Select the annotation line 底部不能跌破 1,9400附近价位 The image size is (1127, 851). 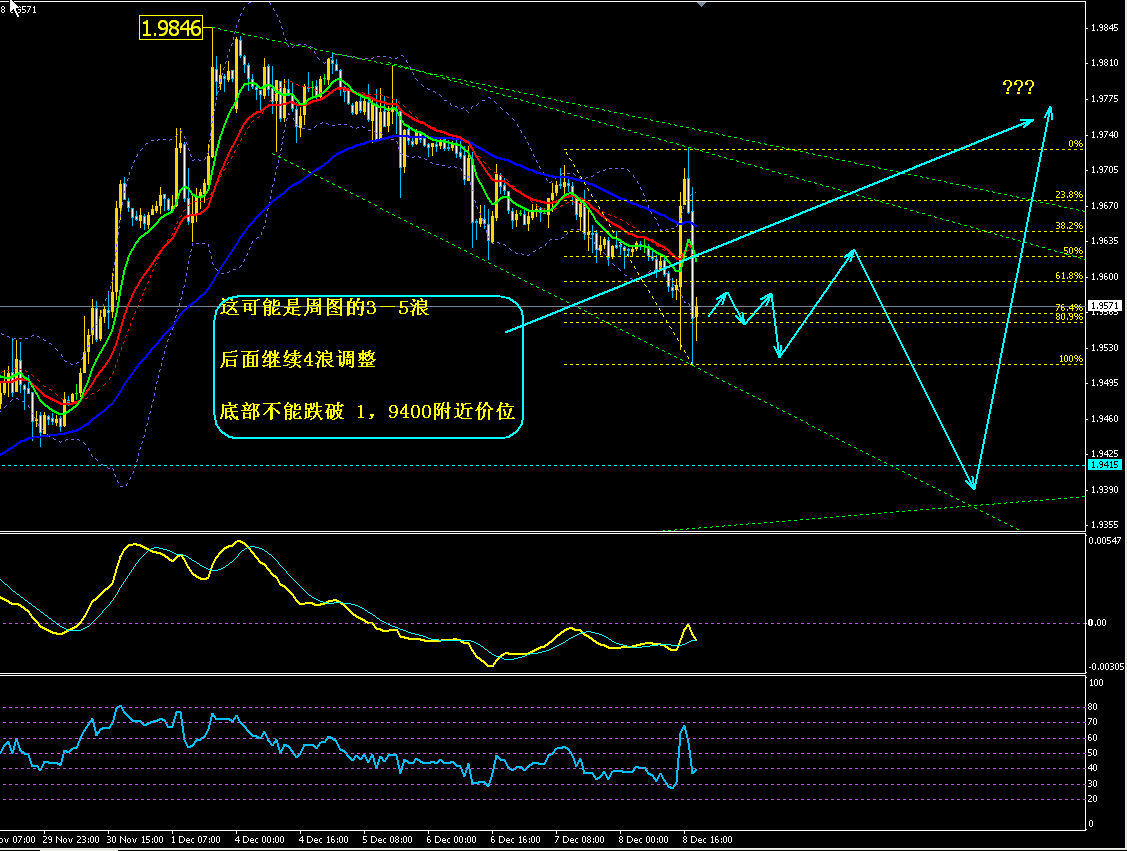click(367, 411)
